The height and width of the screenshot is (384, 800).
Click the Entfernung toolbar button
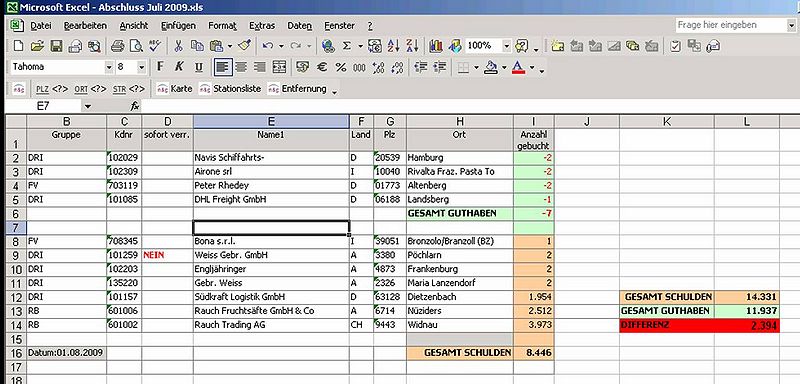297,89
